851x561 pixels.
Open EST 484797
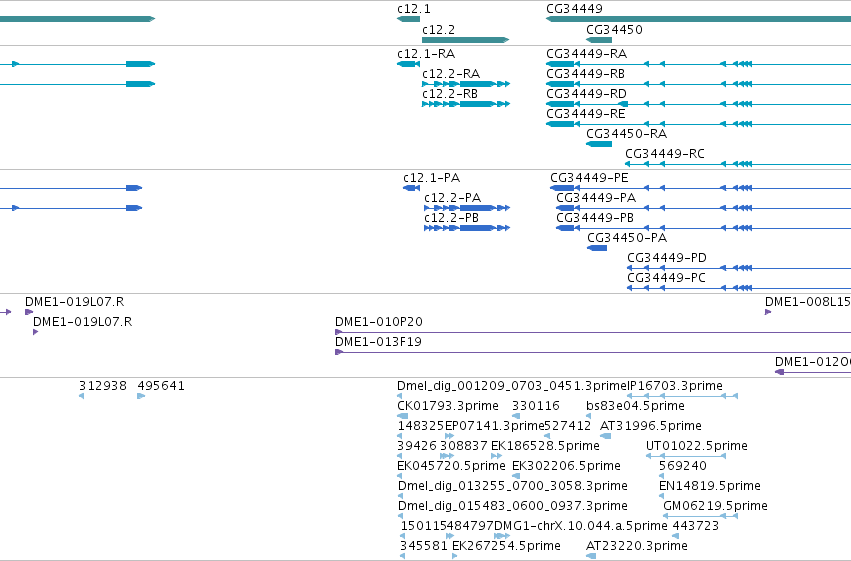(471, 527)
